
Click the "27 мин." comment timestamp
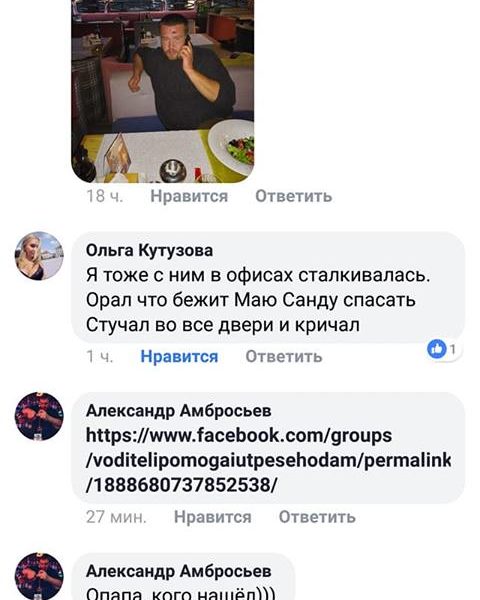pyautogui.click(x=116, y=517)
